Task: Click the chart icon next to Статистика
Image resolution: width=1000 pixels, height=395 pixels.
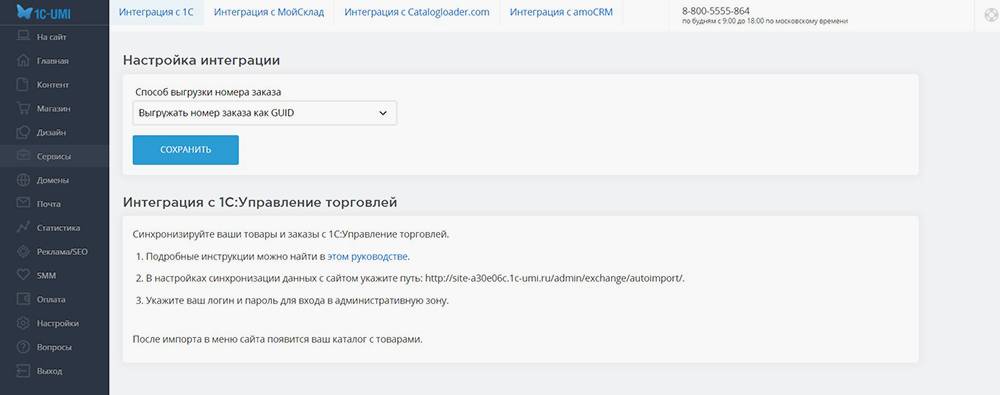Action: tap(24, 227)
